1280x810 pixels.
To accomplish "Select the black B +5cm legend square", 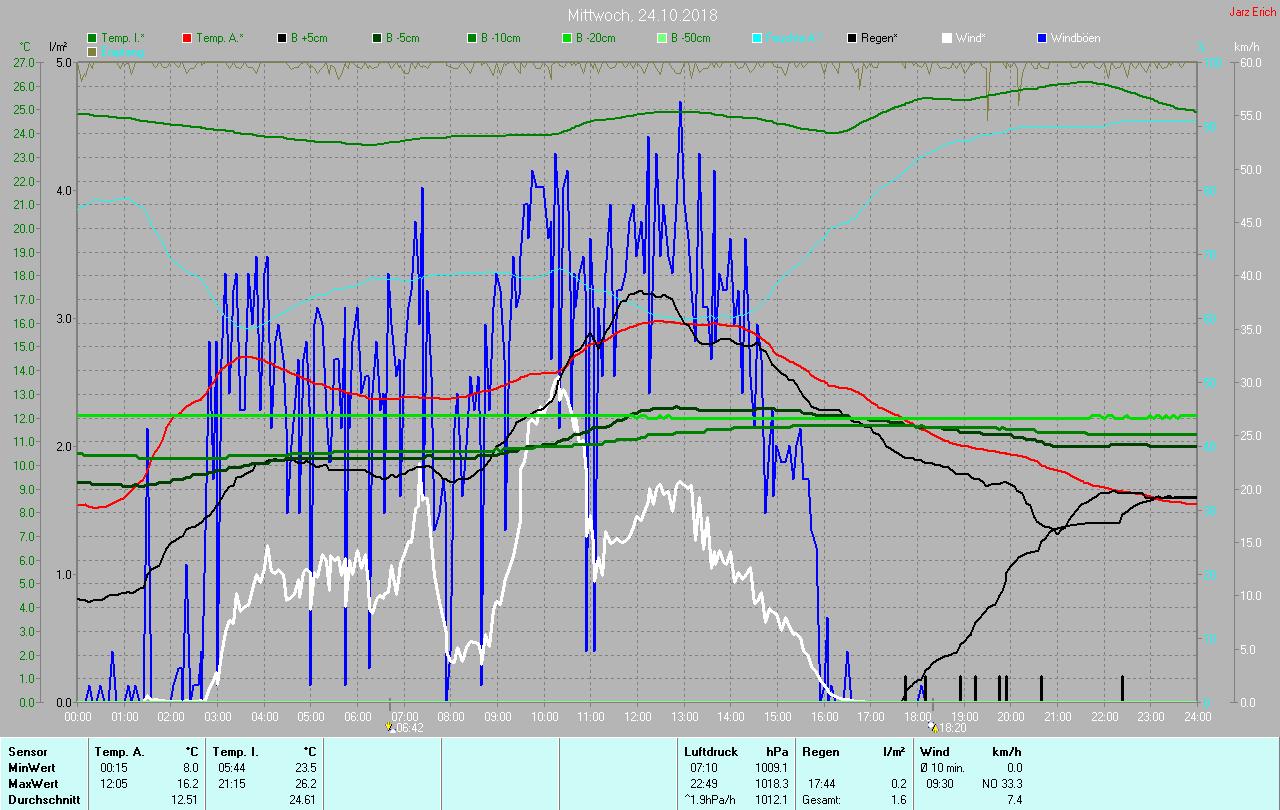I will (282, 38).
